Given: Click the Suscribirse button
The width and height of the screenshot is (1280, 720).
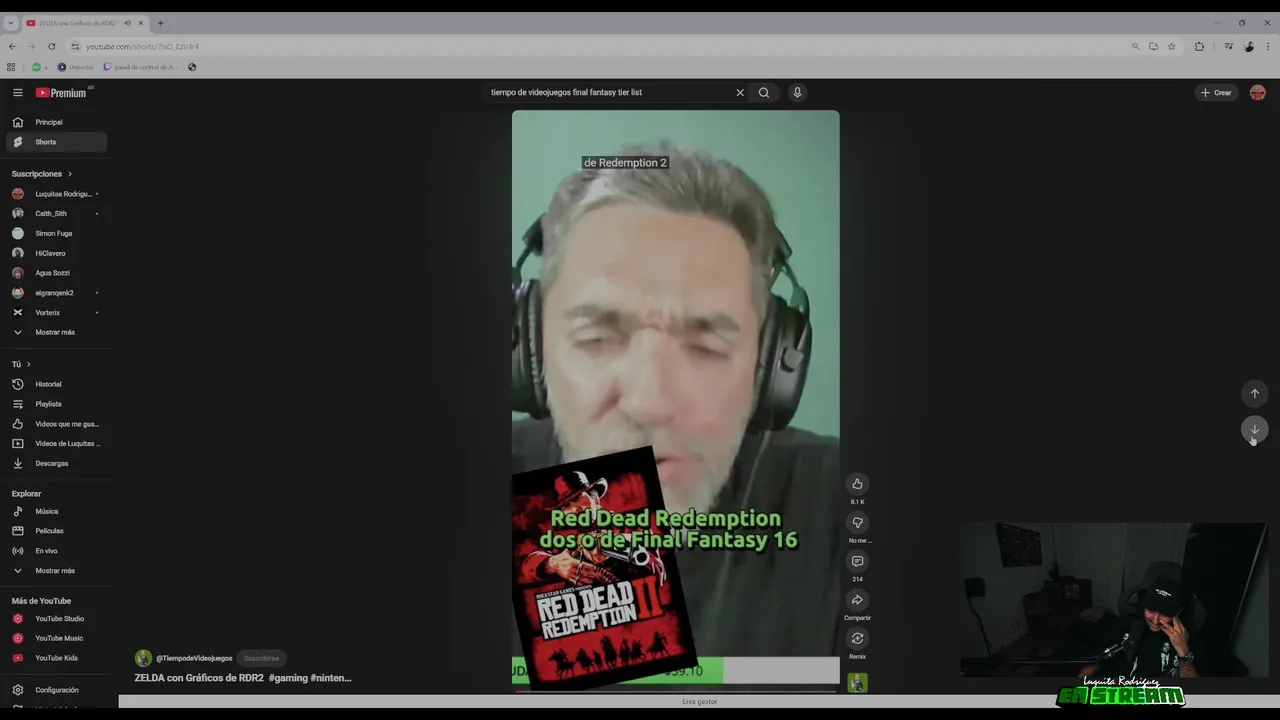Looking at the screenshot, I should coord(262,658).
